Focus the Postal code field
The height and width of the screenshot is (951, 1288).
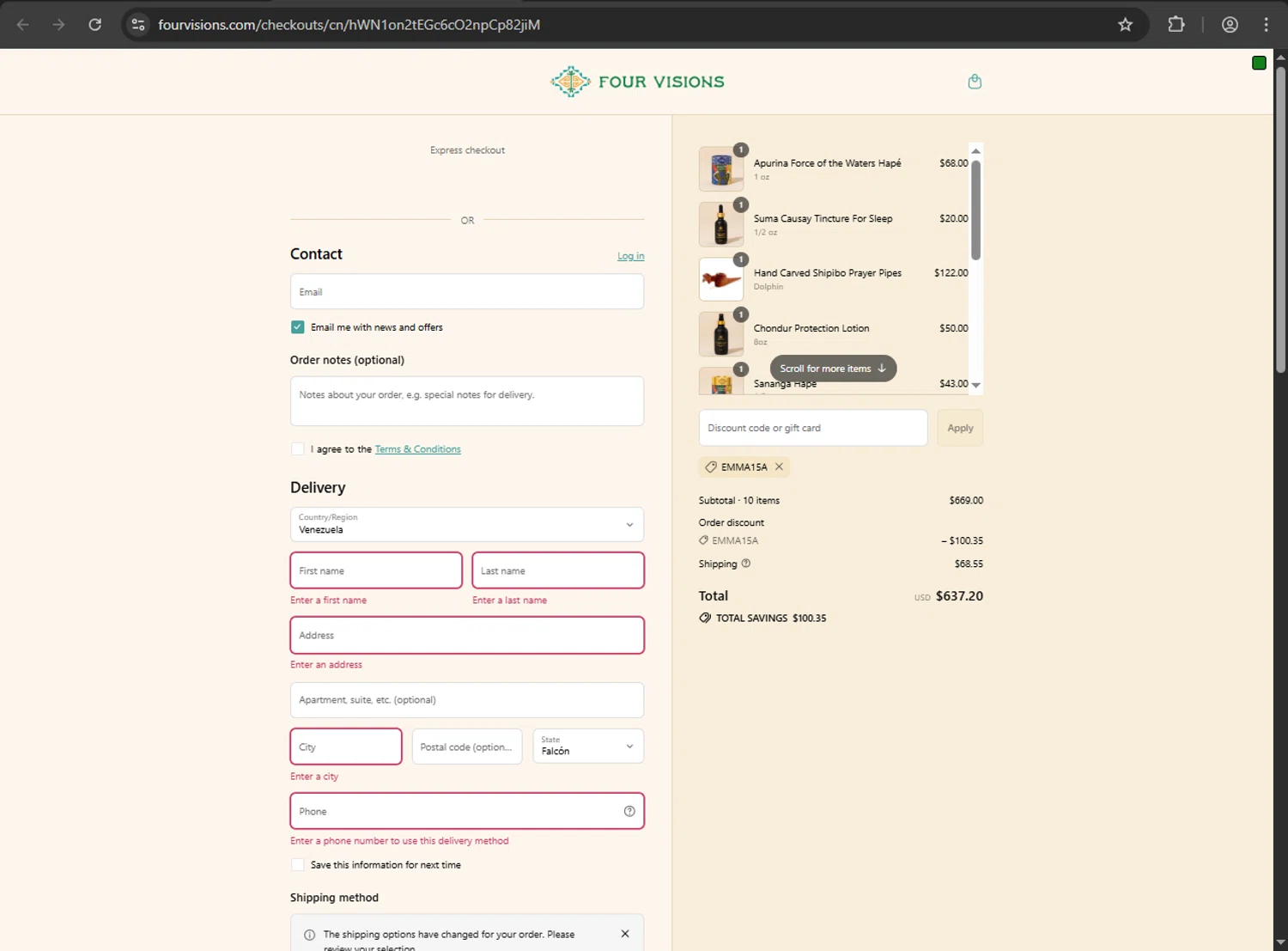pos(467,747)
